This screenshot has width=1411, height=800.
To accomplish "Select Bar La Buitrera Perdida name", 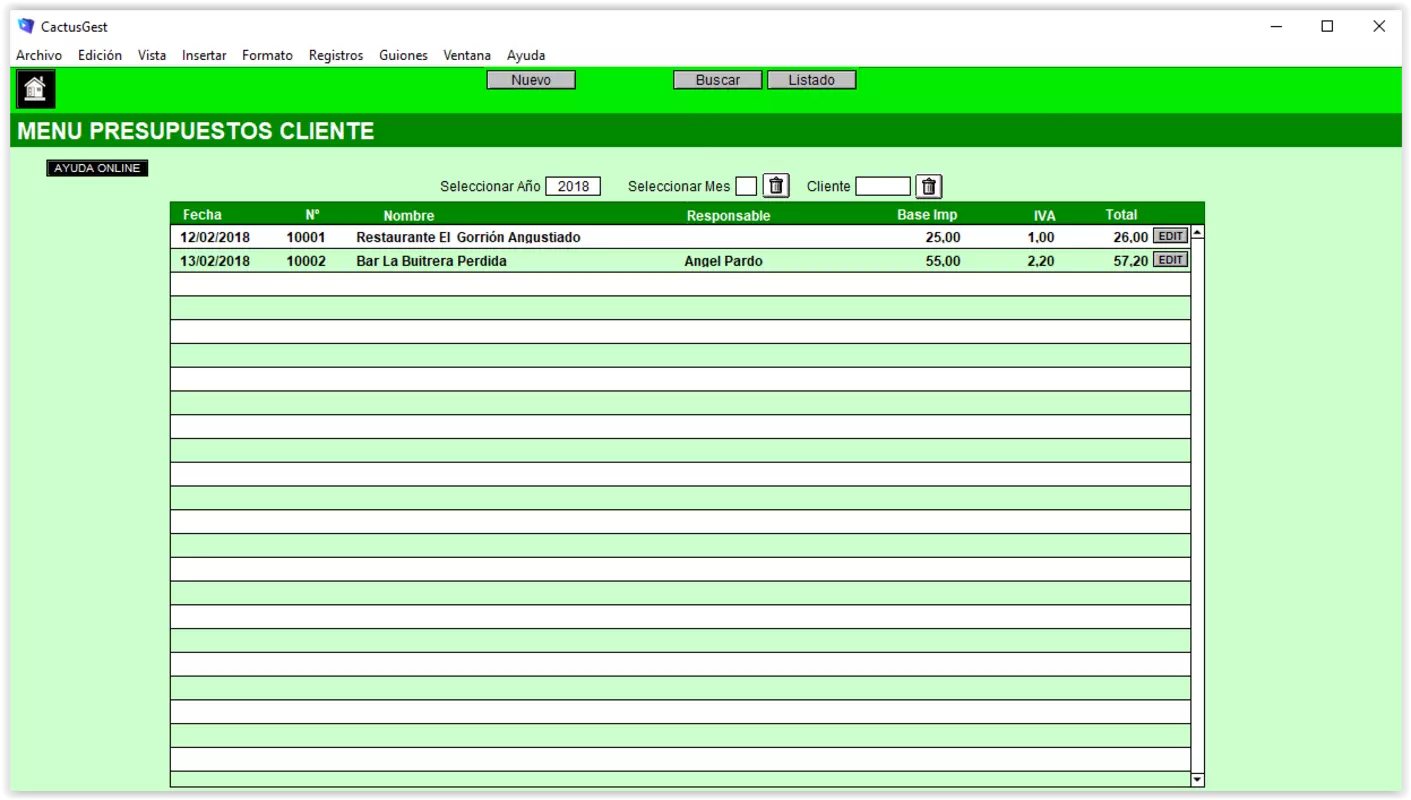I will 431,261.
